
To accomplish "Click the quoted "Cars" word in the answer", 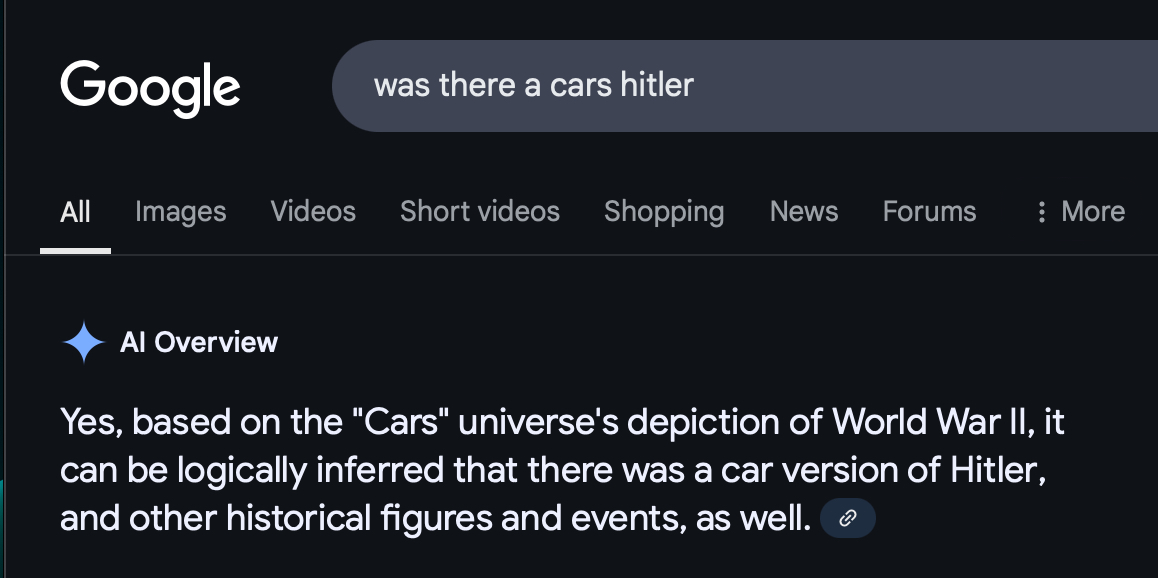I will 405,422.
